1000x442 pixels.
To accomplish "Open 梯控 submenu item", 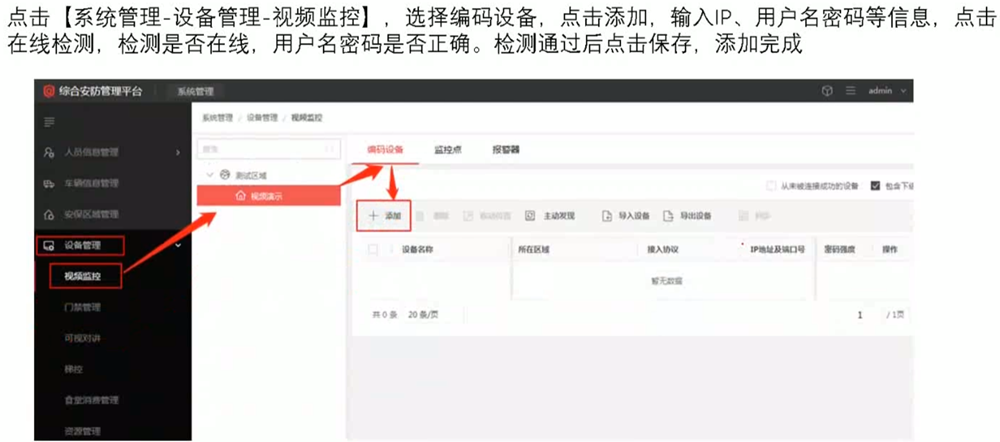I will 73,369.
